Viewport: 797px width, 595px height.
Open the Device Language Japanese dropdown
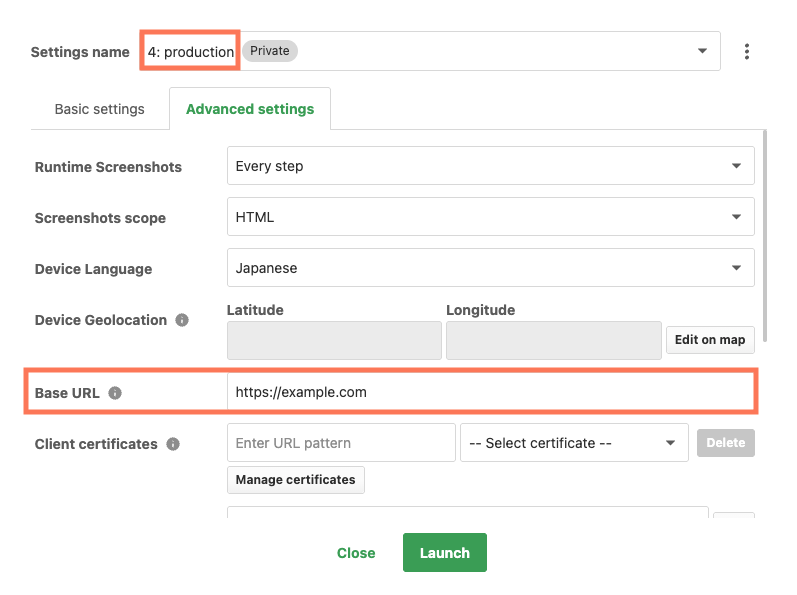[x=491, y=268]
